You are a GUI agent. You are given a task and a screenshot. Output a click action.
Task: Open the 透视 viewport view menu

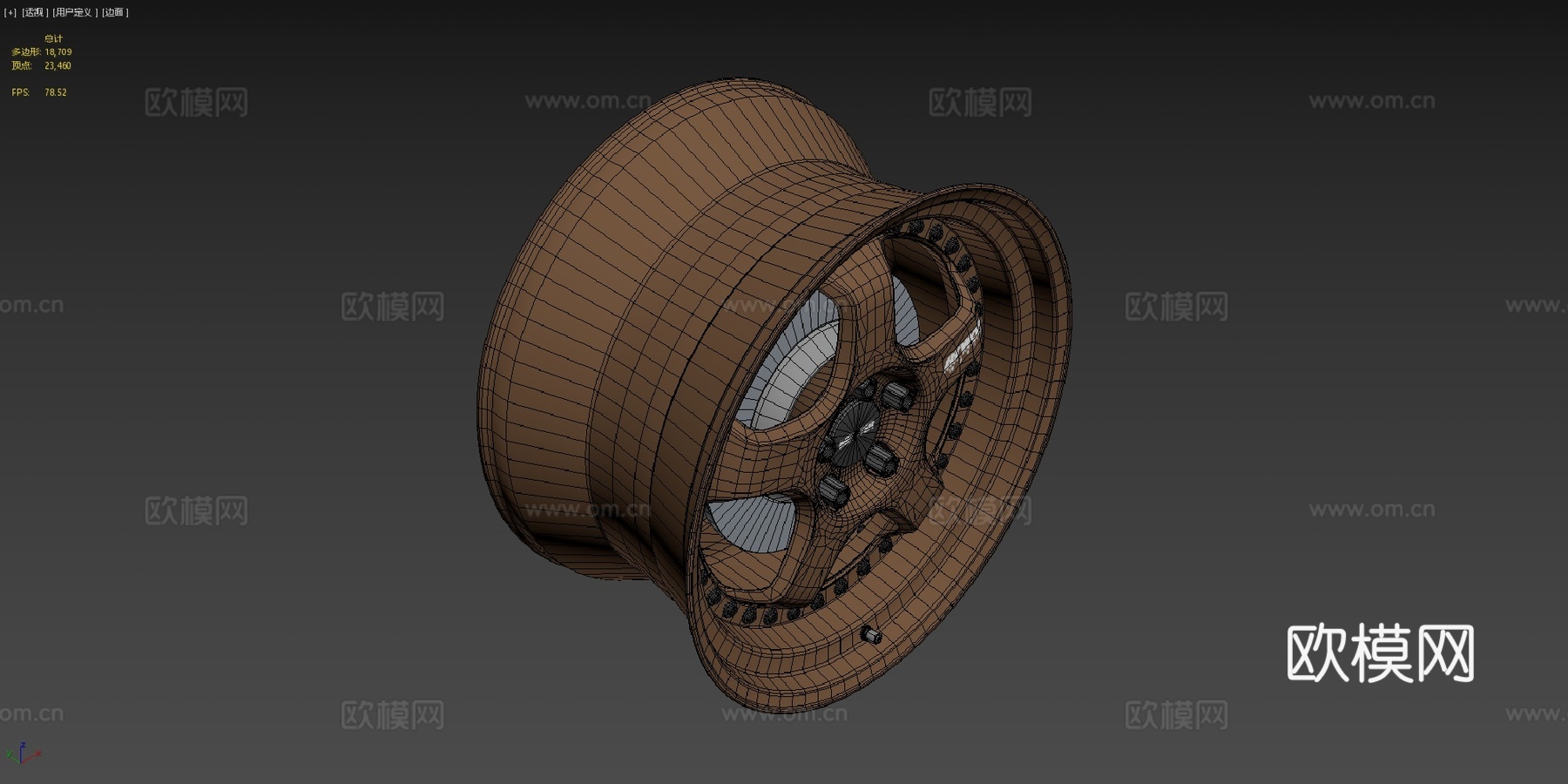35,12
